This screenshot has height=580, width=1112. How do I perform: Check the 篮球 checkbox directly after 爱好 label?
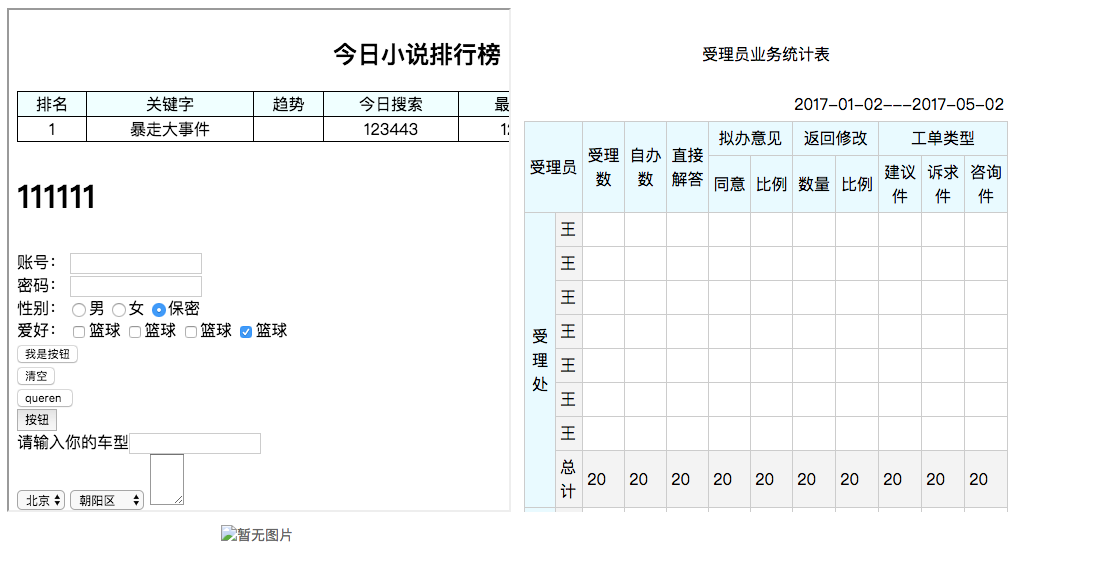pyautogui.click(x=79, y=332)
